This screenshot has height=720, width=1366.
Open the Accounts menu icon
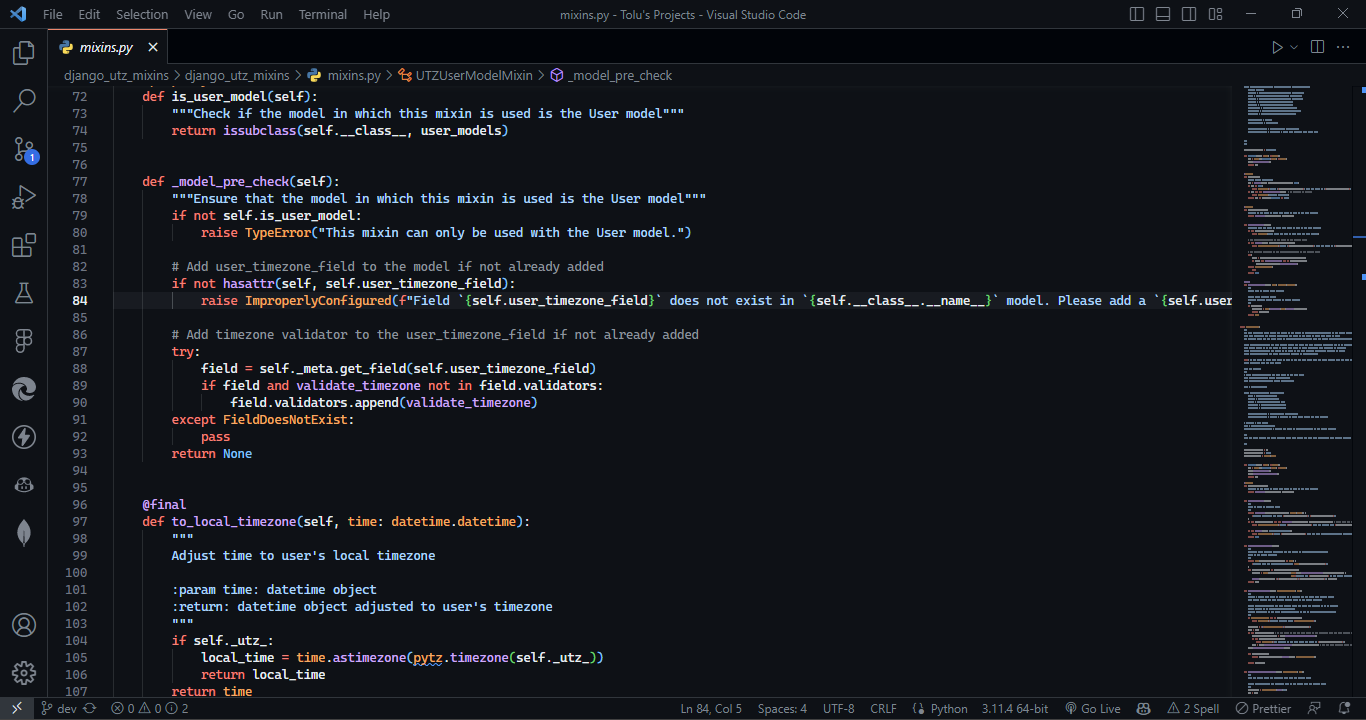pyautogui.click(x=24, y=625)
